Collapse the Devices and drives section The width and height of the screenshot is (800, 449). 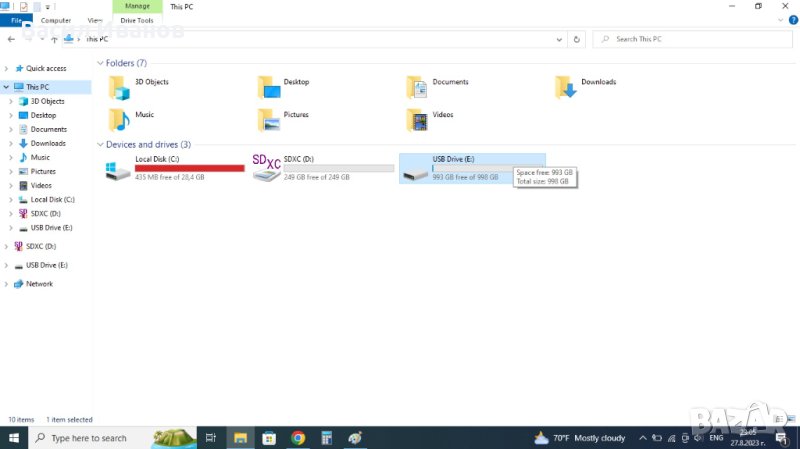pos(100,145)
